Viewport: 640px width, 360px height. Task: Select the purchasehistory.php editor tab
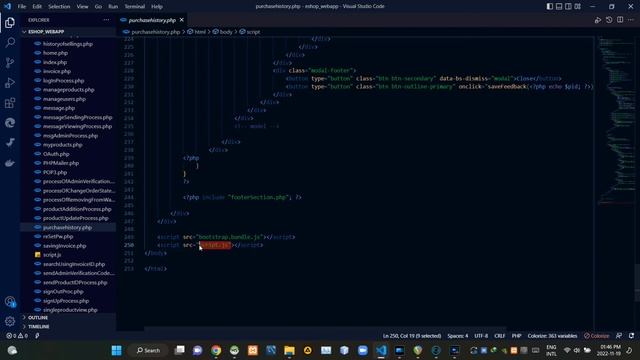(x=152, y=20)
